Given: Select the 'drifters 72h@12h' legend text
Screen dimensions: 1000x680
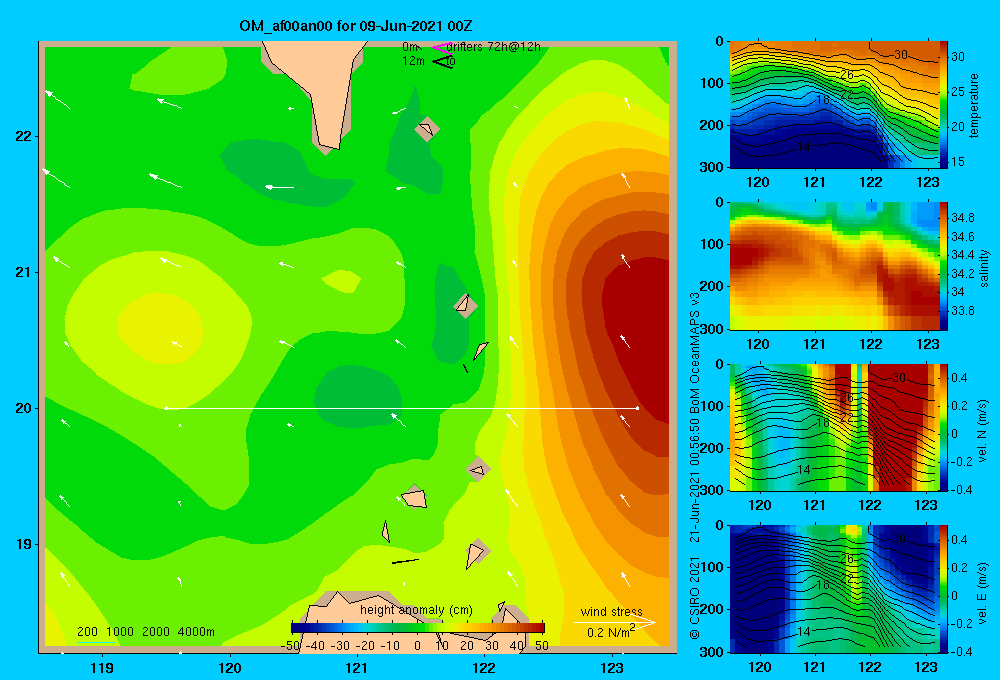Looking at the screenshot, I should click(494, 47).
